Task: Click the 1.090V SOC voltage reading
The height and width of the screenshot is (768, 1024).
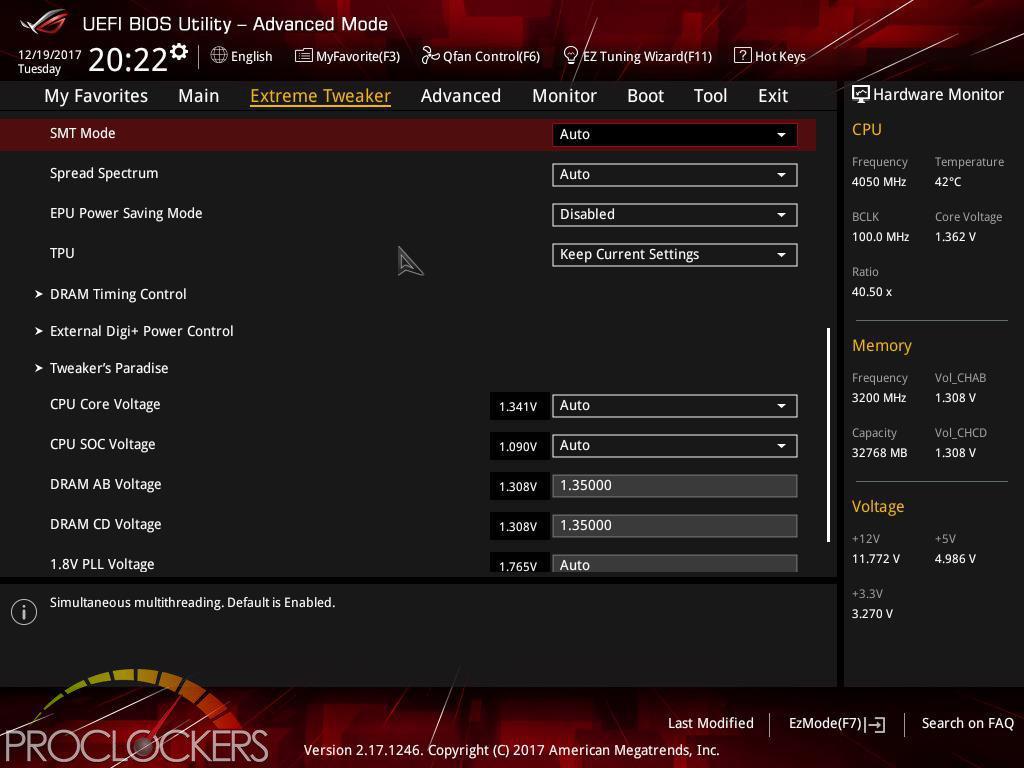Action: tap(519, 446)
